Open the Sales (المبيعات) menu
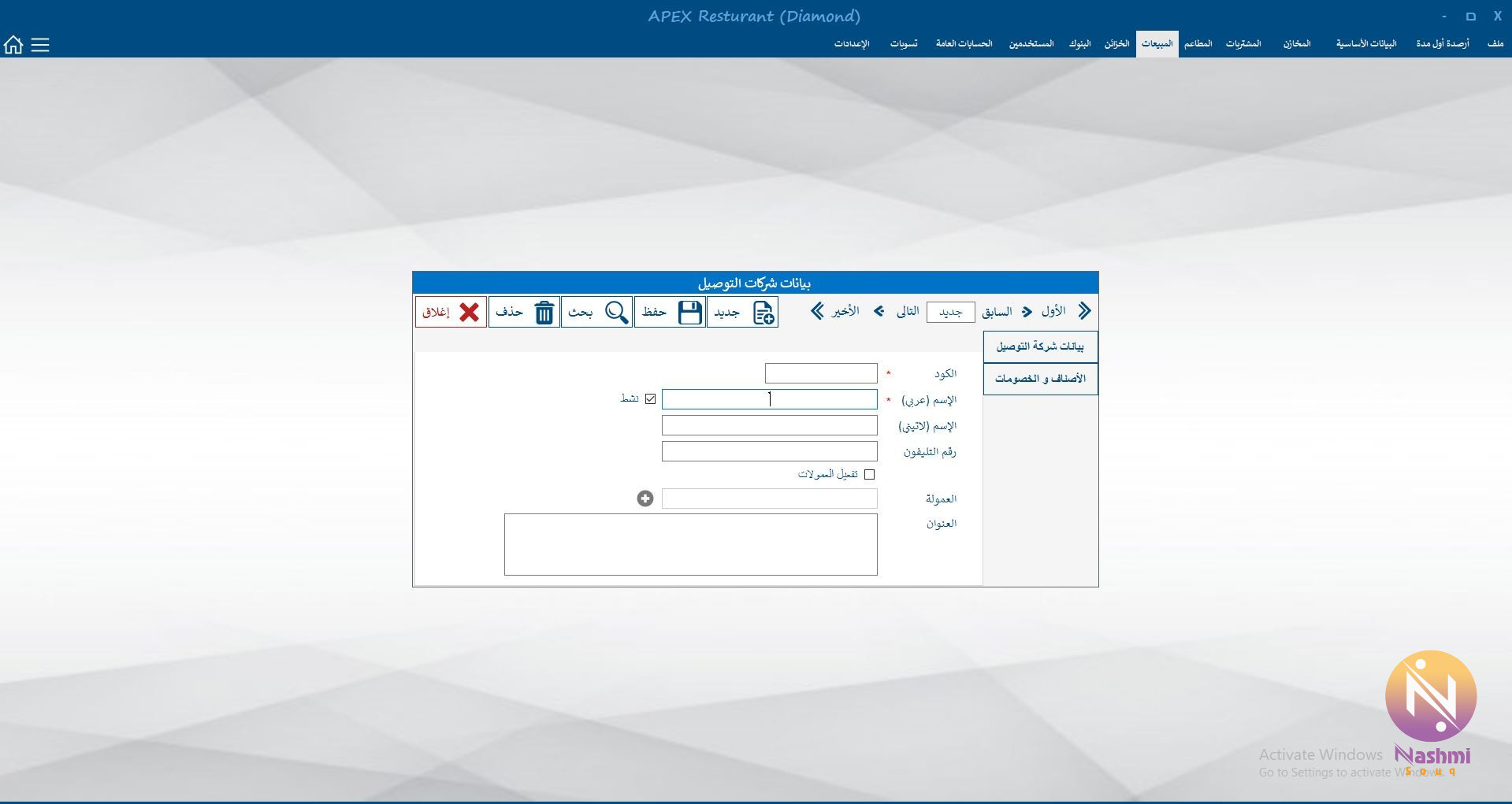1512x804 pixels. click(1157, 44)
